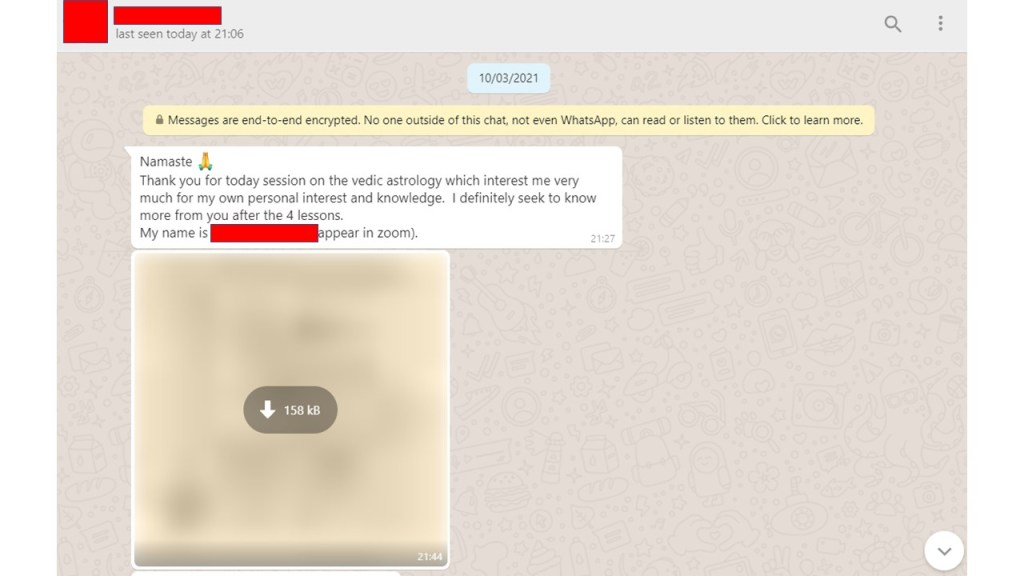Click the 158 kB download size label
Screen dimensions: 1024x576
coord(302,410)
